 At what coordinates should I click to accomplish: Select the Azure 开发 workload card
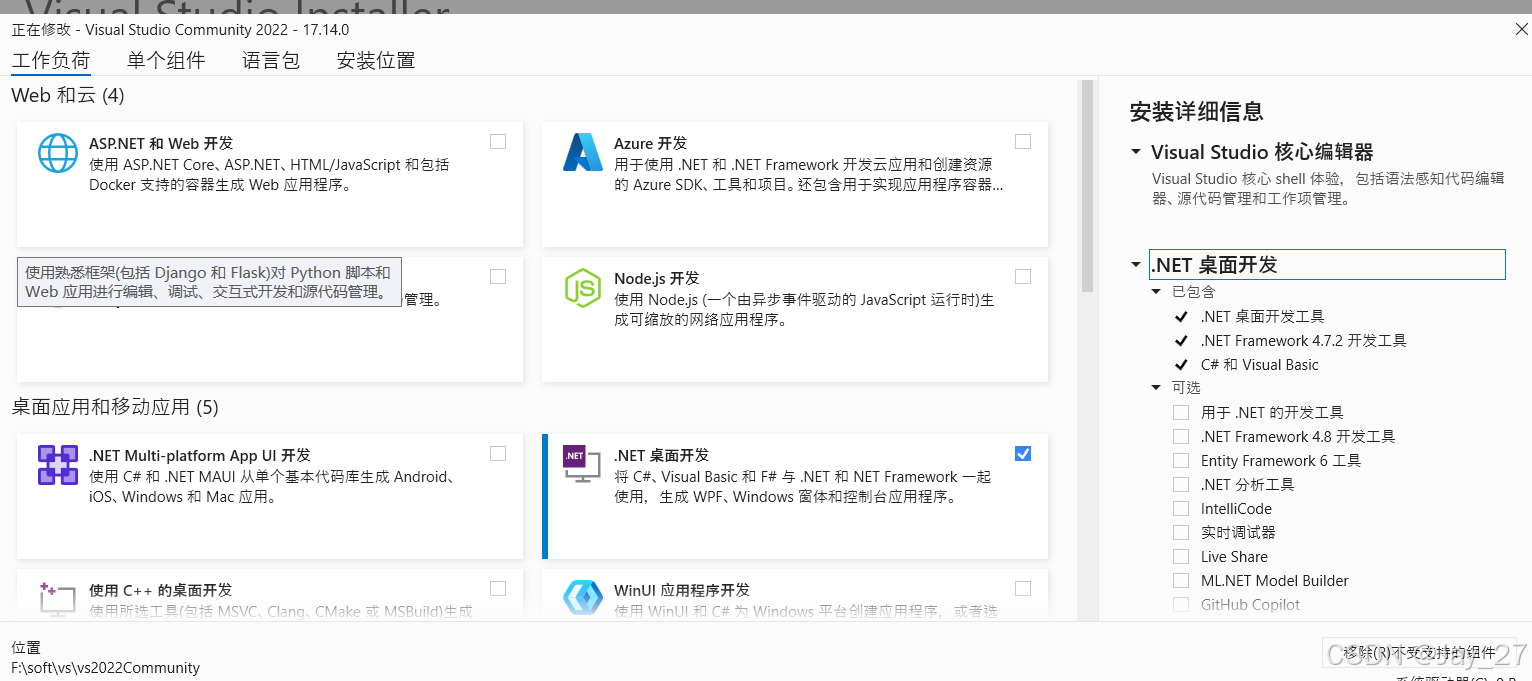(x=795, y=184)
